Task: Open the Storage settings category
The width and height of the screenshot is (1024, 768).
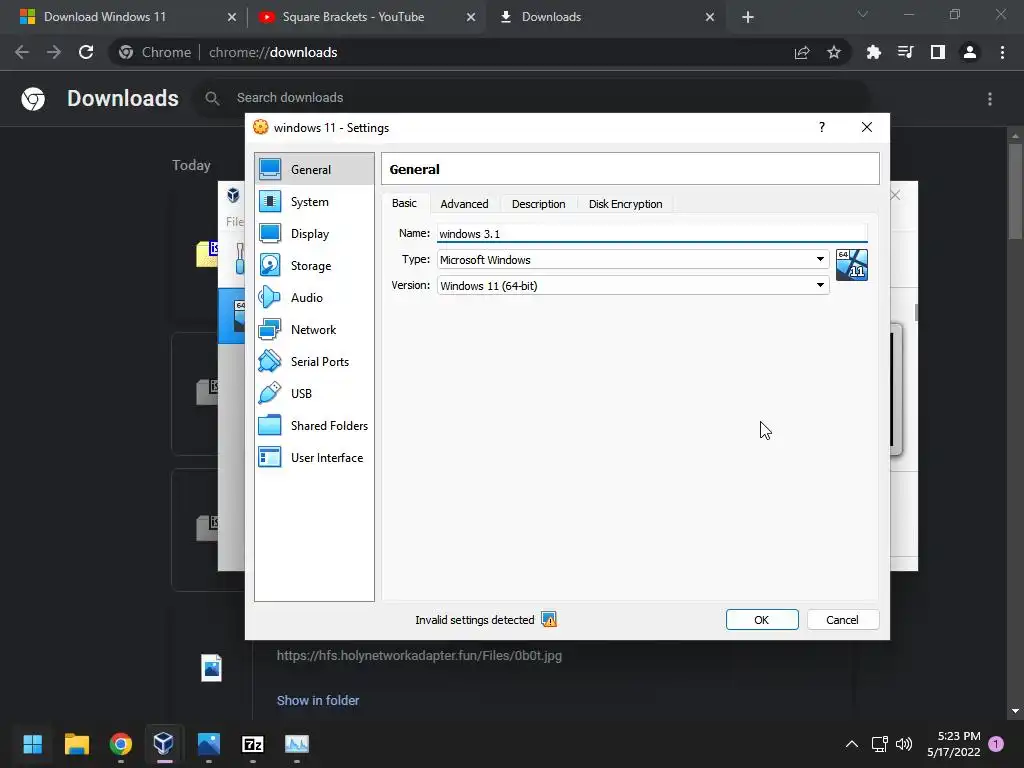Action: pyautogui.click(x=314, y=266)
